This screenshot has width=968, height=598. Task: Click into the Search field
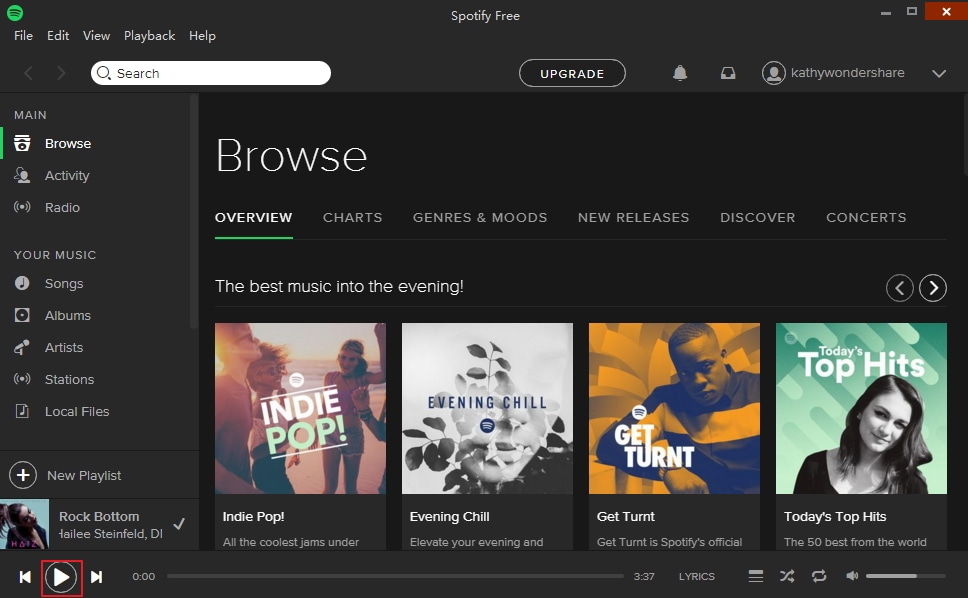point(211,73)
